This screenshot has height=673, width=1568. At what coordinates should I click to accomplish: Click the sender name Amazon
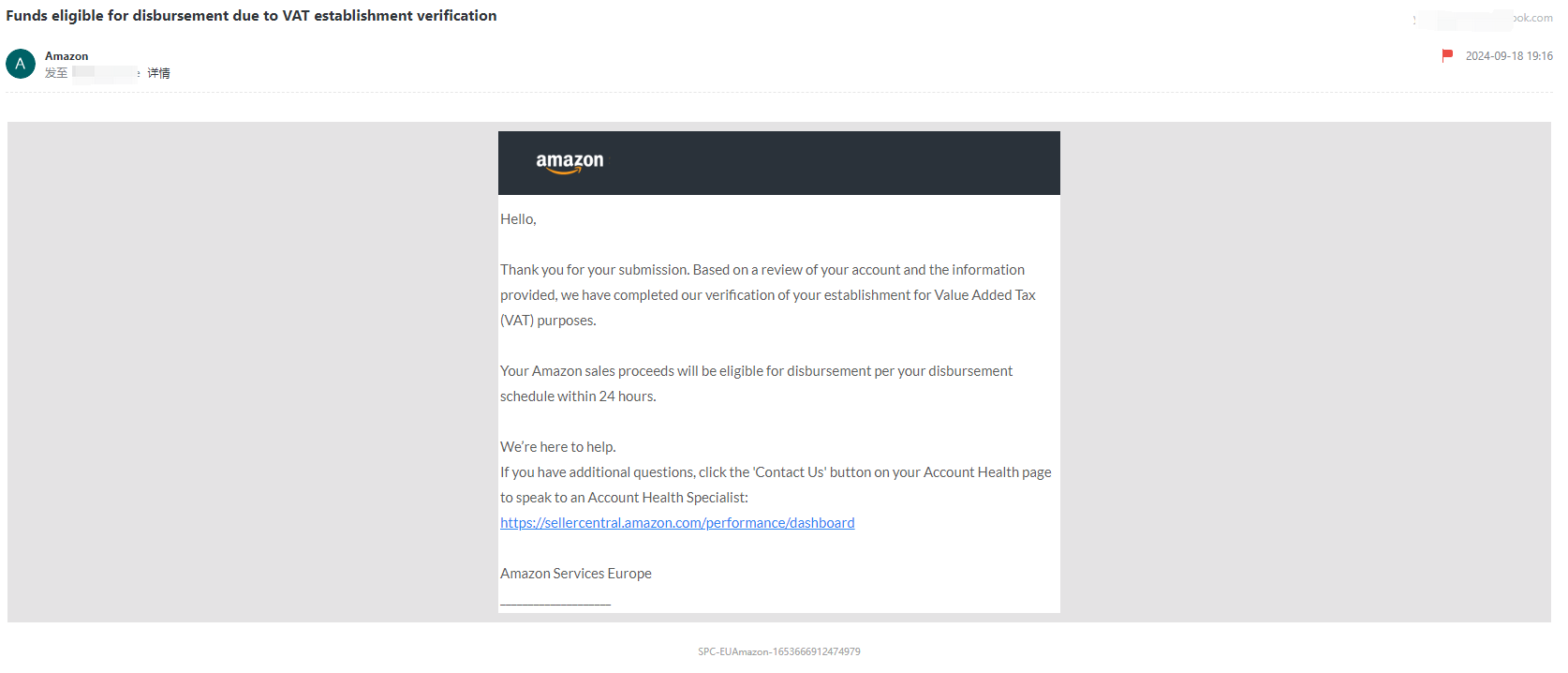tap(67, 56)
